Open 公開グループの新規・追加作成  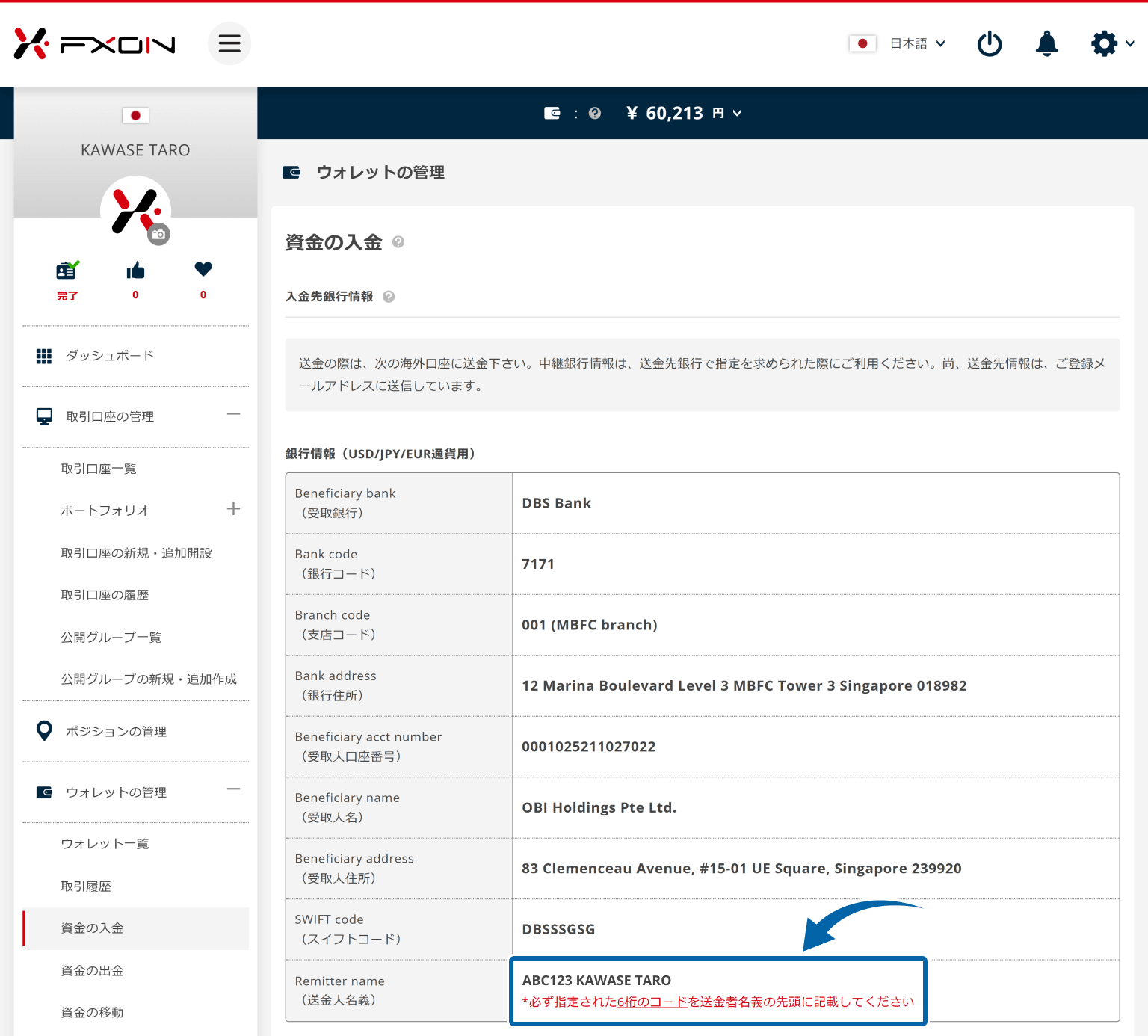click(x=149, y=679)
